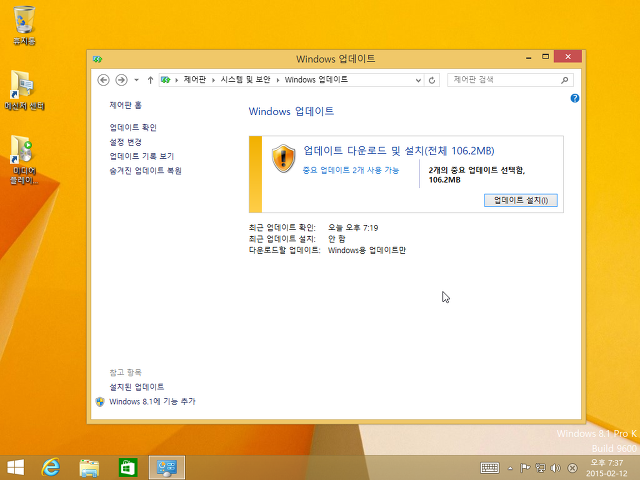Click the 업데이트 다운로드 및 설치 heading
The width and height of the screenshot is (640, 480).
click(x=399, y=151)
